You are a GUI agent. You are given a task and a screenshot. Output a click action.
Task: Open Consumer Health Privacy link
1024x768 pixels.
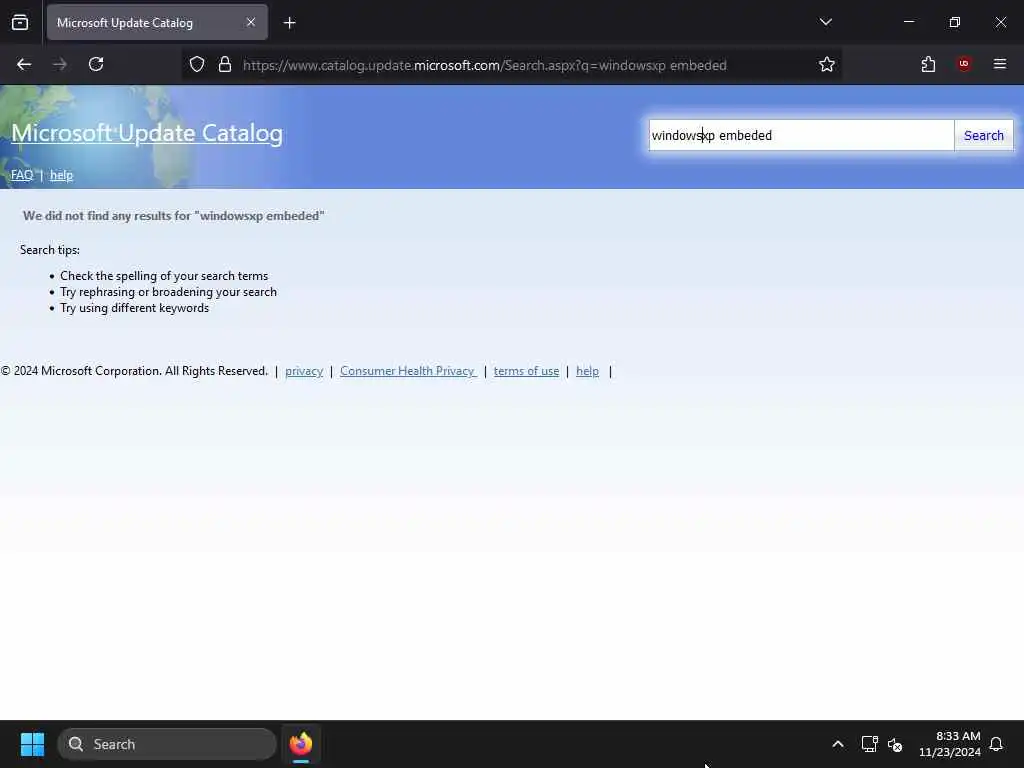tap(408, 371)
